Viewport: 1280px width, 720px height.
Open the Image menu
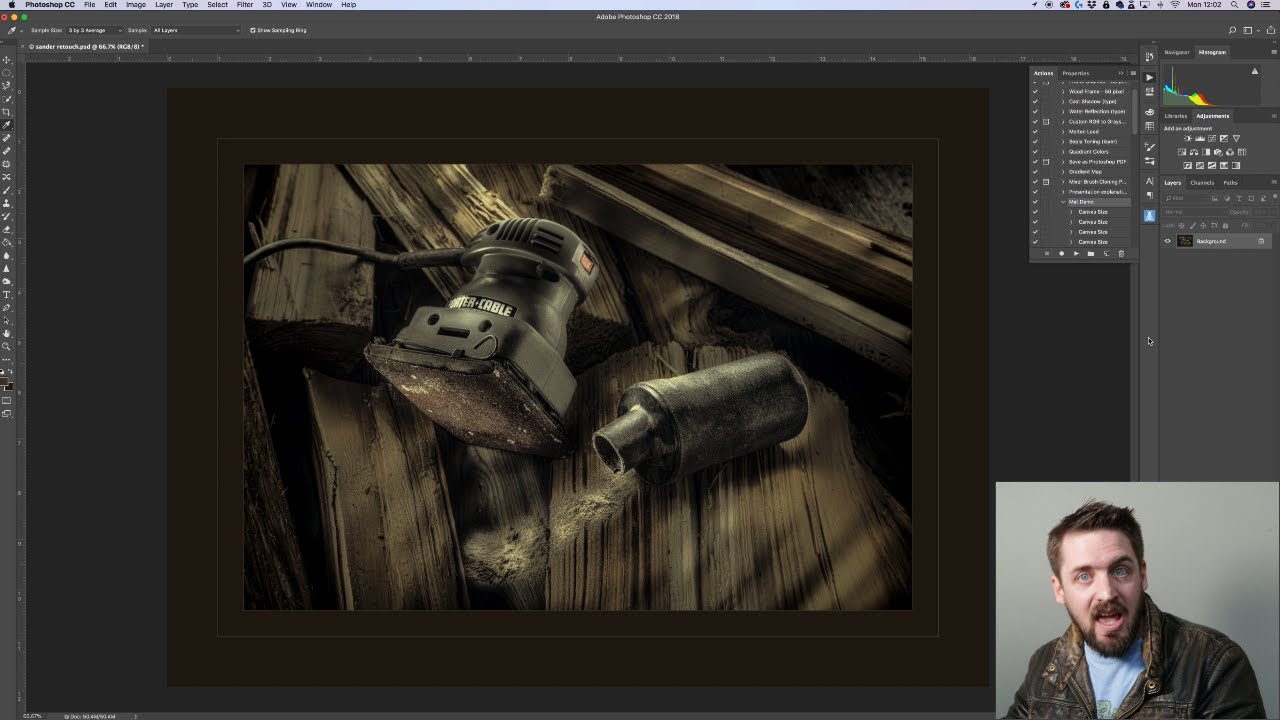click(x=136, y=5)
